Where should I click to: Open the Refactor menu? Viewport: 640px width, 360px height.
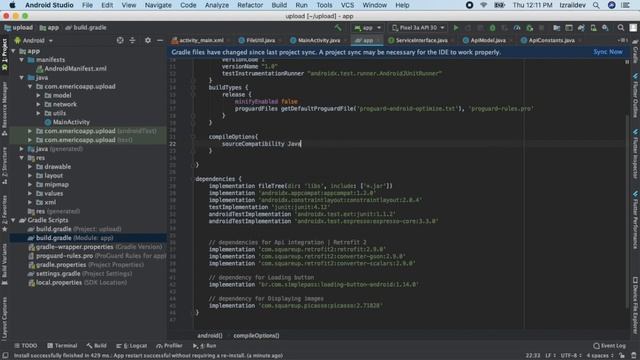tap(250, 5)
